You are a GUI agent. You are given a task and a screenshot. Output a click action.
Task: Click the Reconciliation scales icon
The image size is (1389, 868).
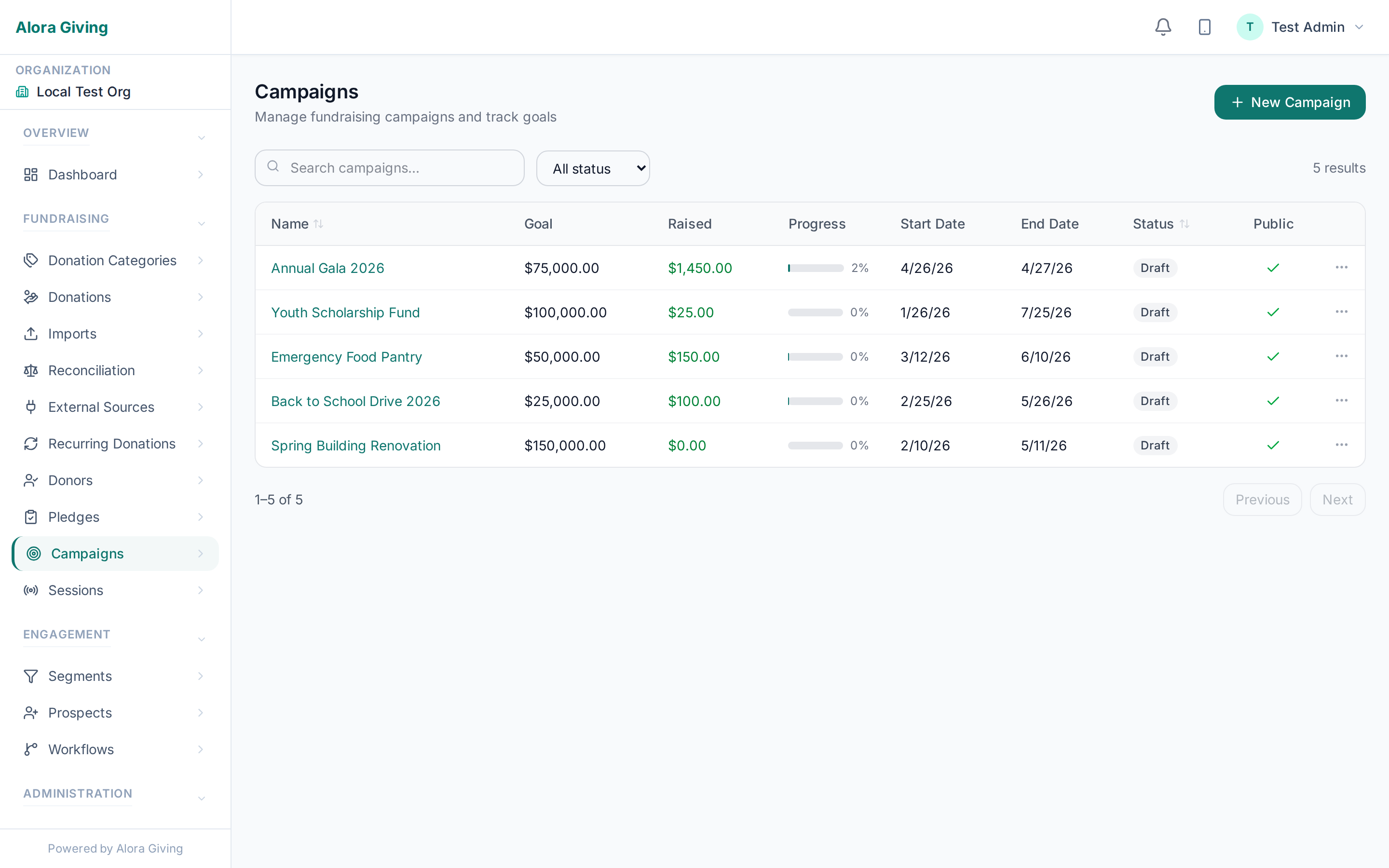pos(31,370)
